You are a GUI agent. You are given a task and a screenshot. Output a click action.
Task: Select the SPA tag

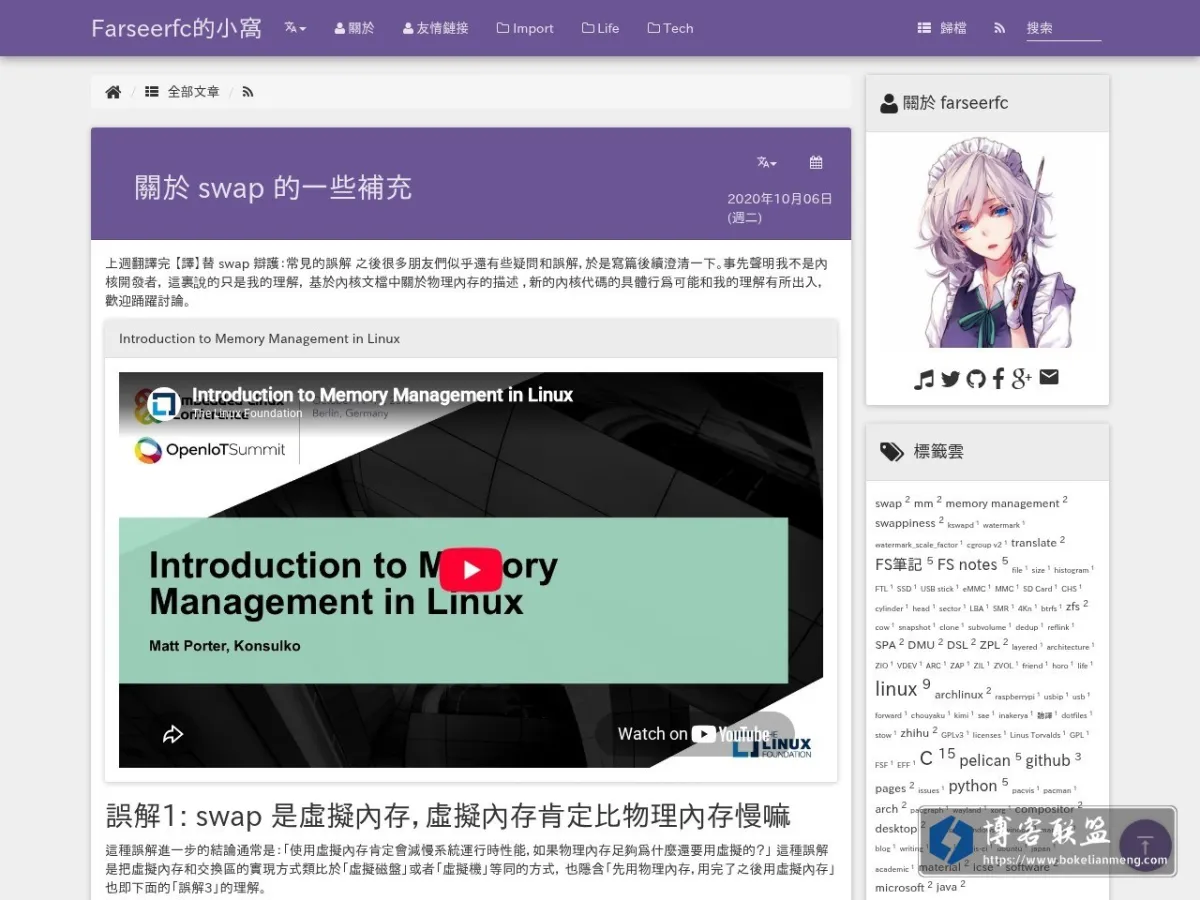pyautogui.click(x=885, y=645)
